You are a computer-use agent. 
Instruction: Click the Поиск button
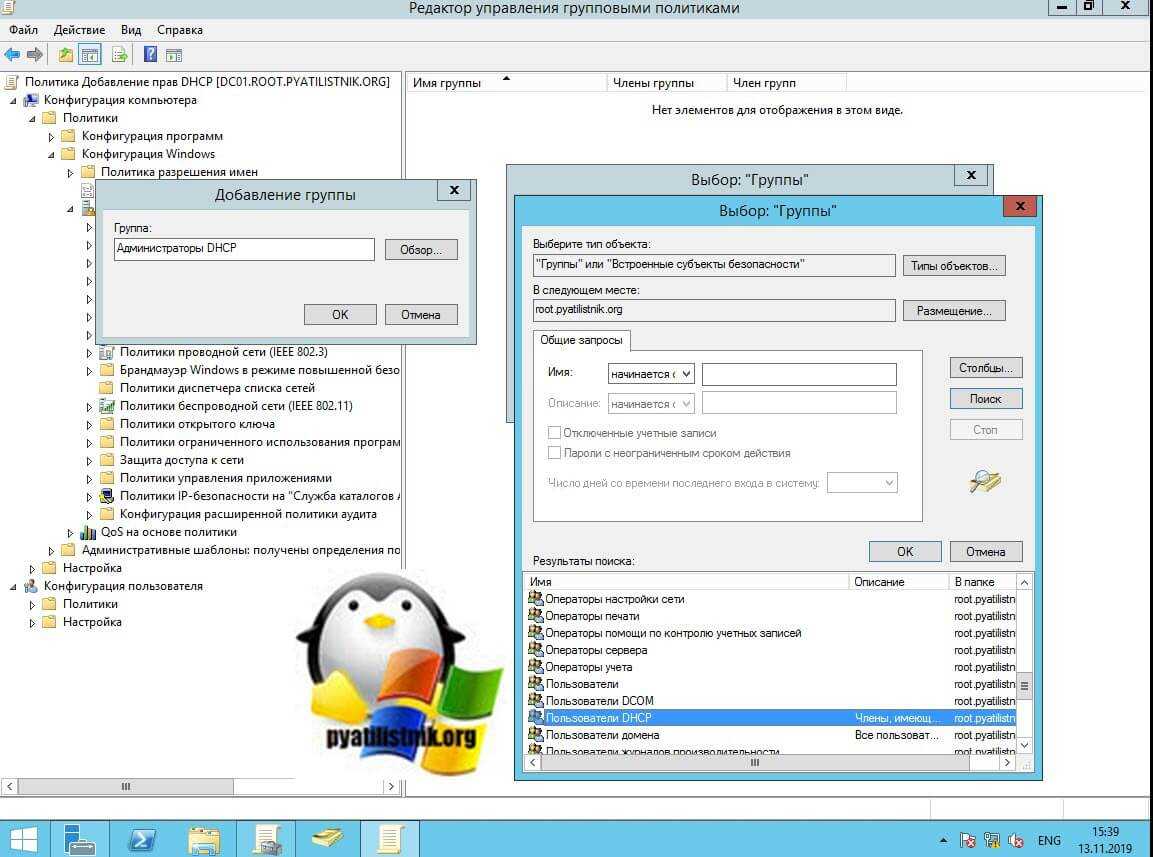click(985, 398)
